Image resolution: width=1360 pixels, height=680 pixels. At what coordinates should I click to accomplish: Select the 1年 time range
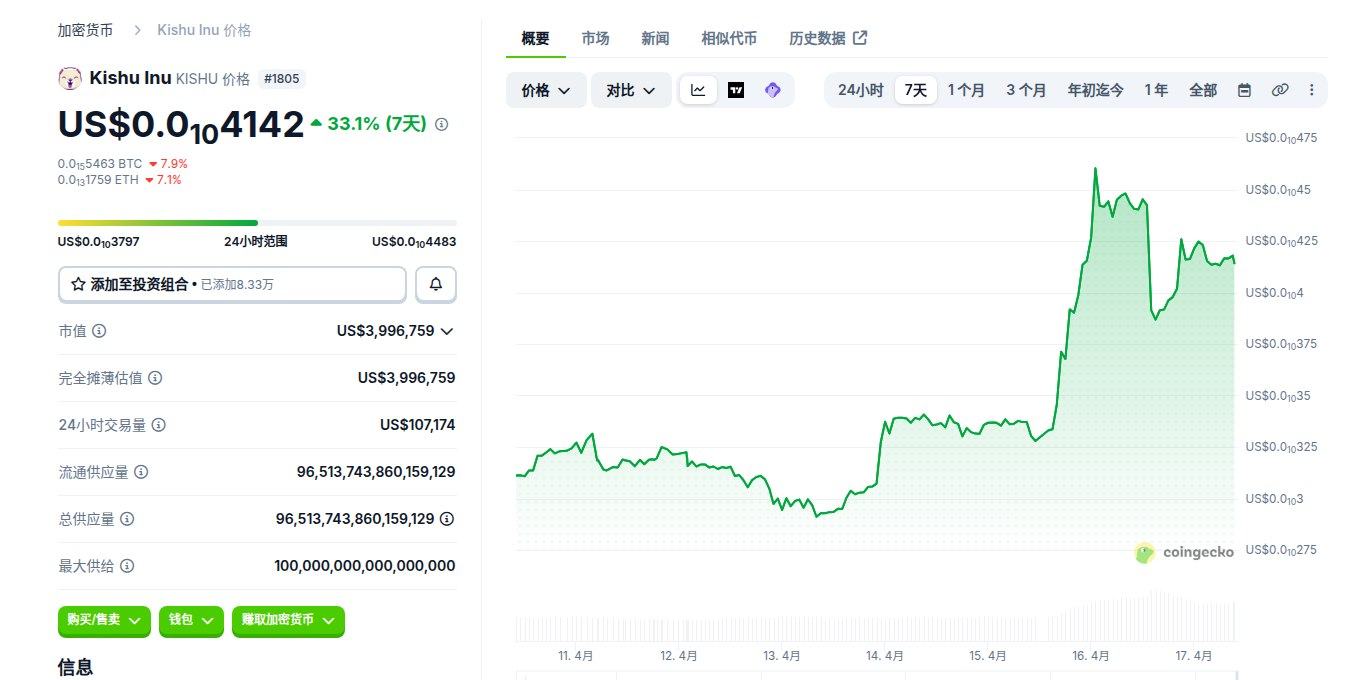[1156, 90]
